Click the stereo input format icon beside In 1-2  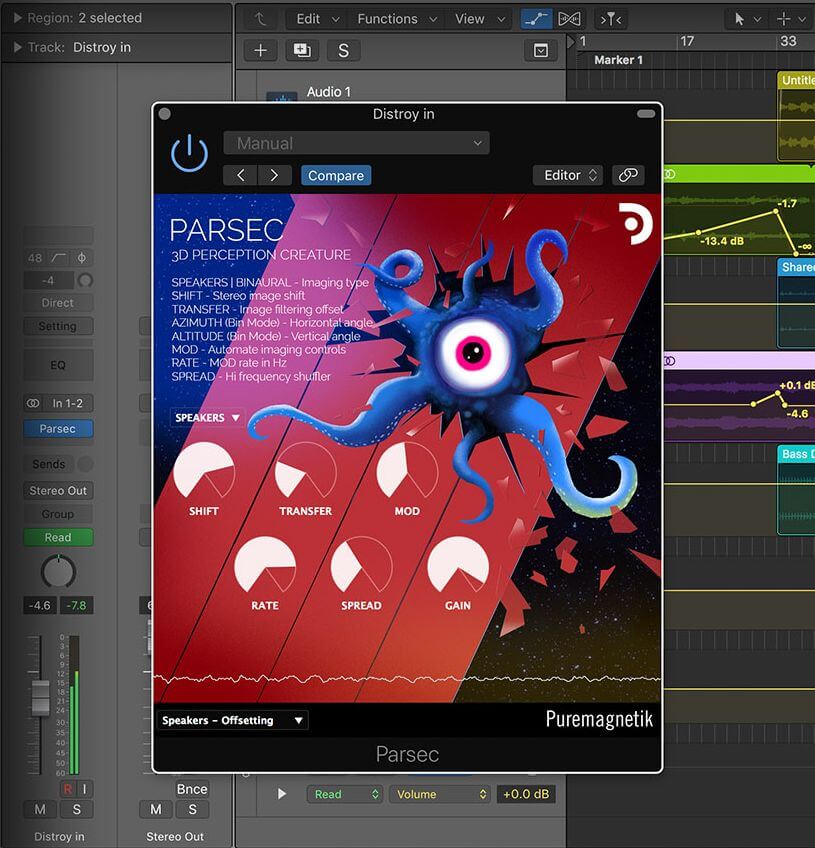(33, 403)
